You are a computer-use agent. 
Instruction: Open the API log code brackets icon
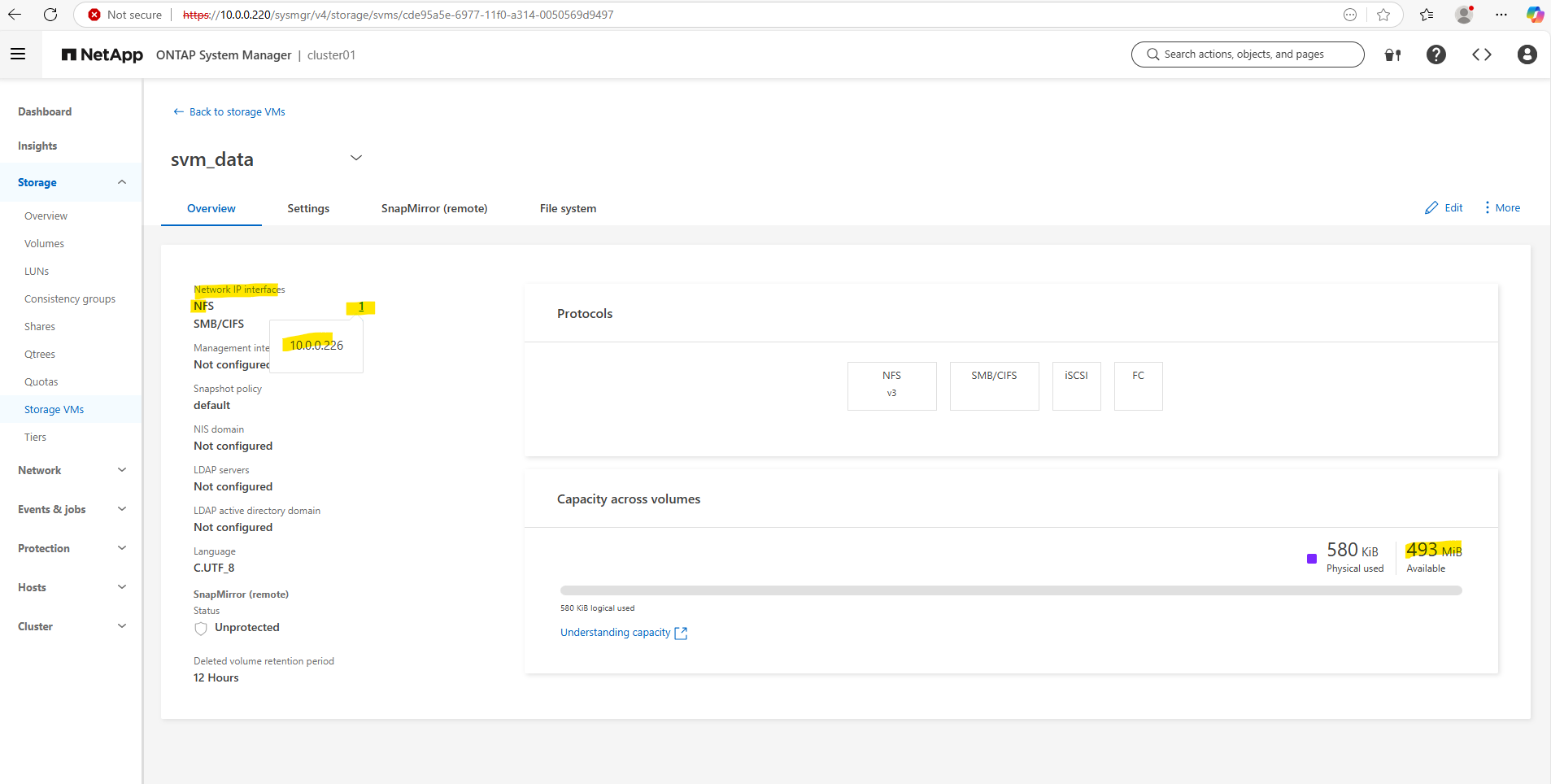pos(1482,54)
